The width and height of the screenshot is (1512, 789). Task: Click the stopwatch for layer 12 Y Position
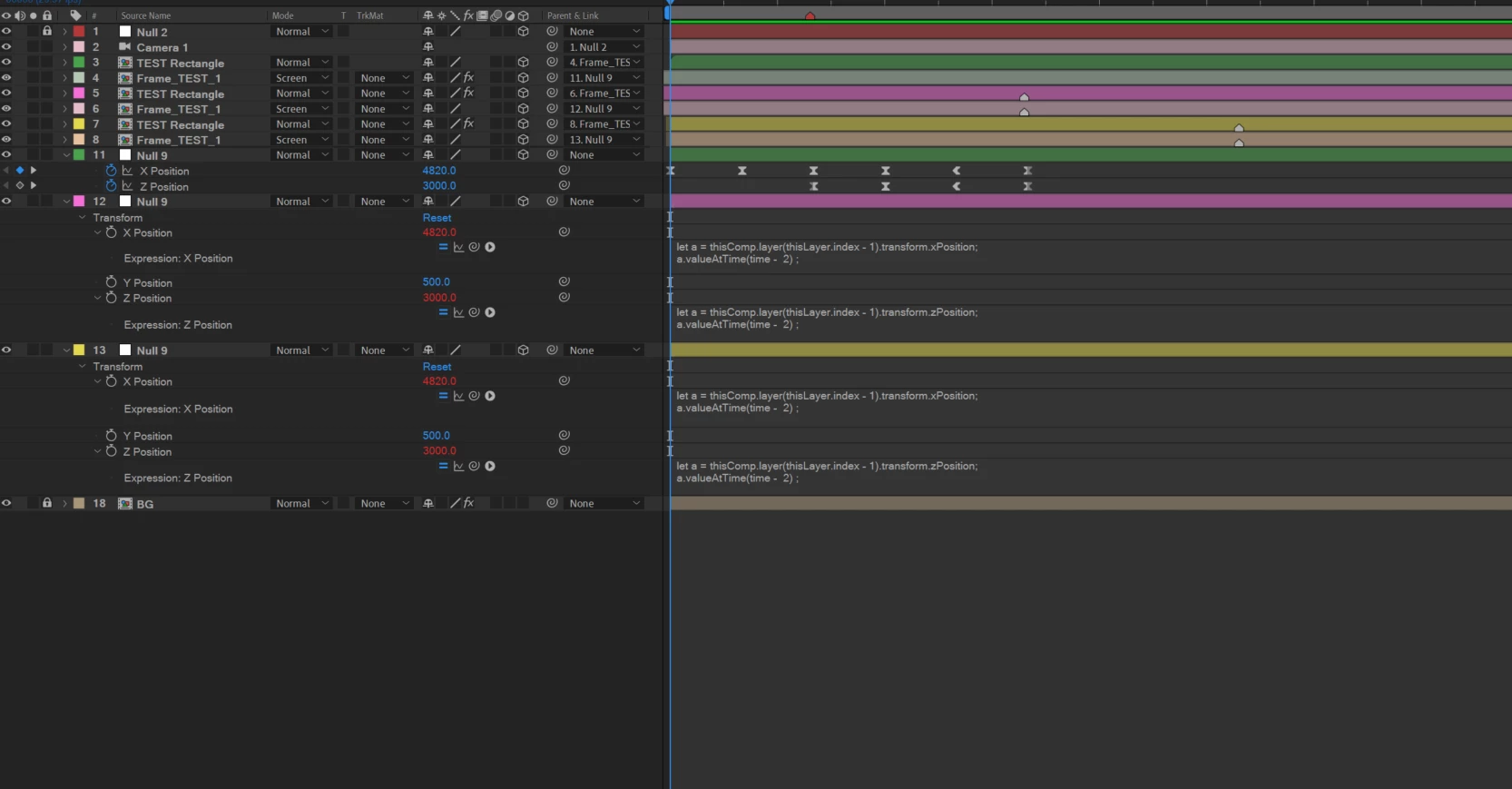pyautogui.click(x=111, y=282)
